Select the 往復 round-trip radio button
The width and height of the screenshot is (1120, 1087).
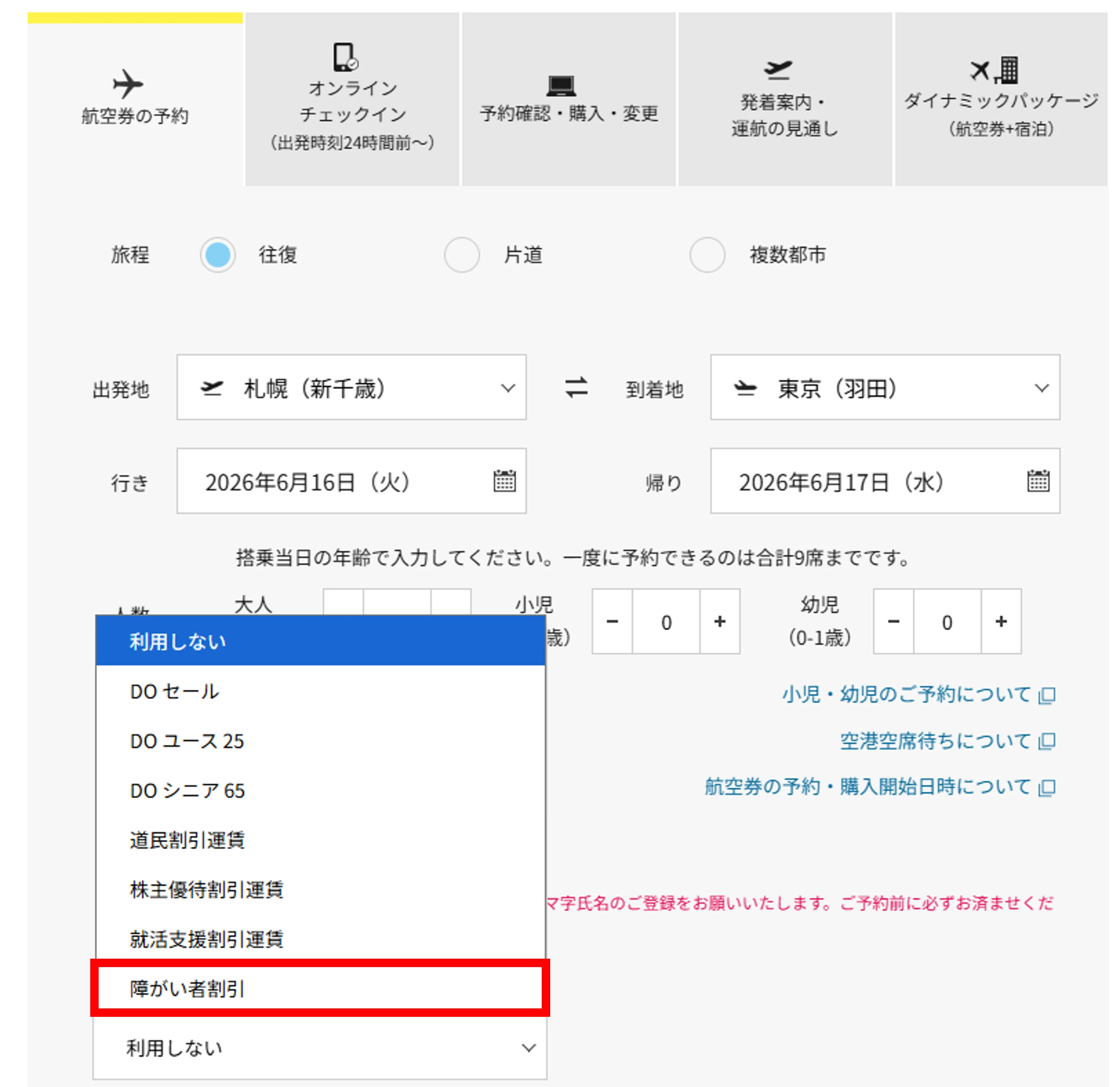218,255
